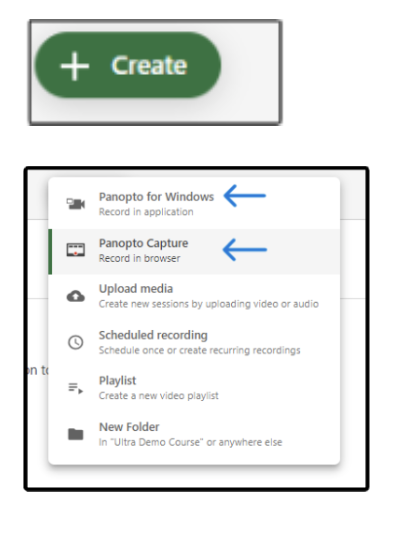Click the playlist lines icon
394x534 pixels.
click(x=76, y=388)
